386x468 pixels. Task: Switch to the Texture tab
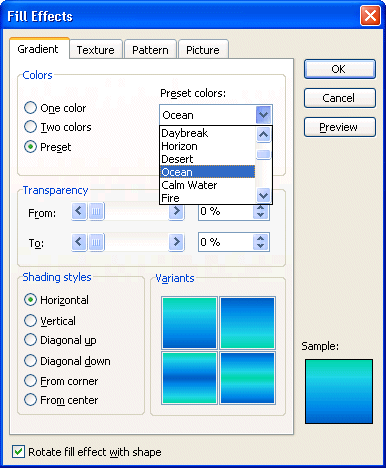[x=96, y=50]
